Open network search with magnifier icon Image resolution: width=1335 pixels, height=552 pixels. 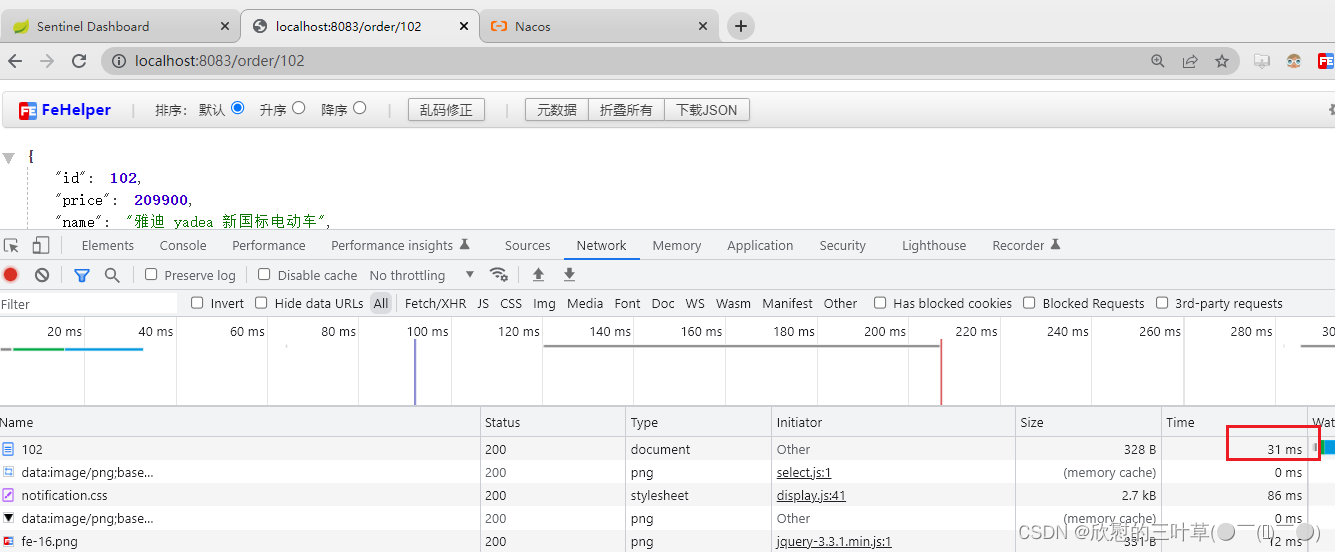(112, 275)
